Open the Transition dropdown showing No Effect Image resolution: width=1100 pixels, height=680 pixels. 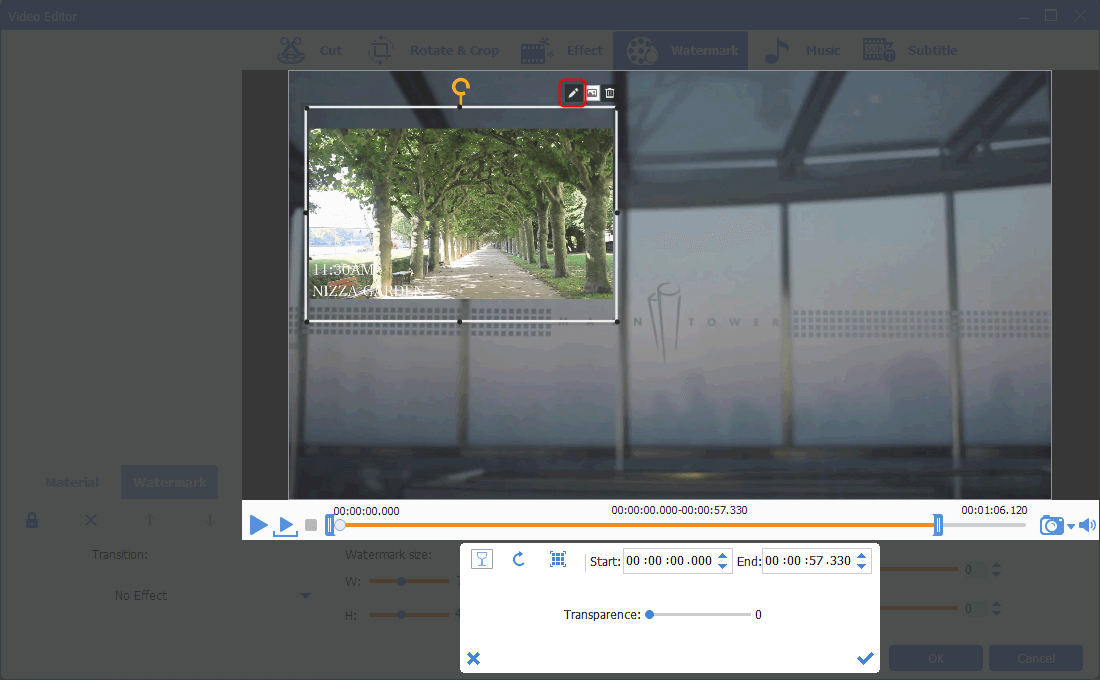(x=212, y=595)
